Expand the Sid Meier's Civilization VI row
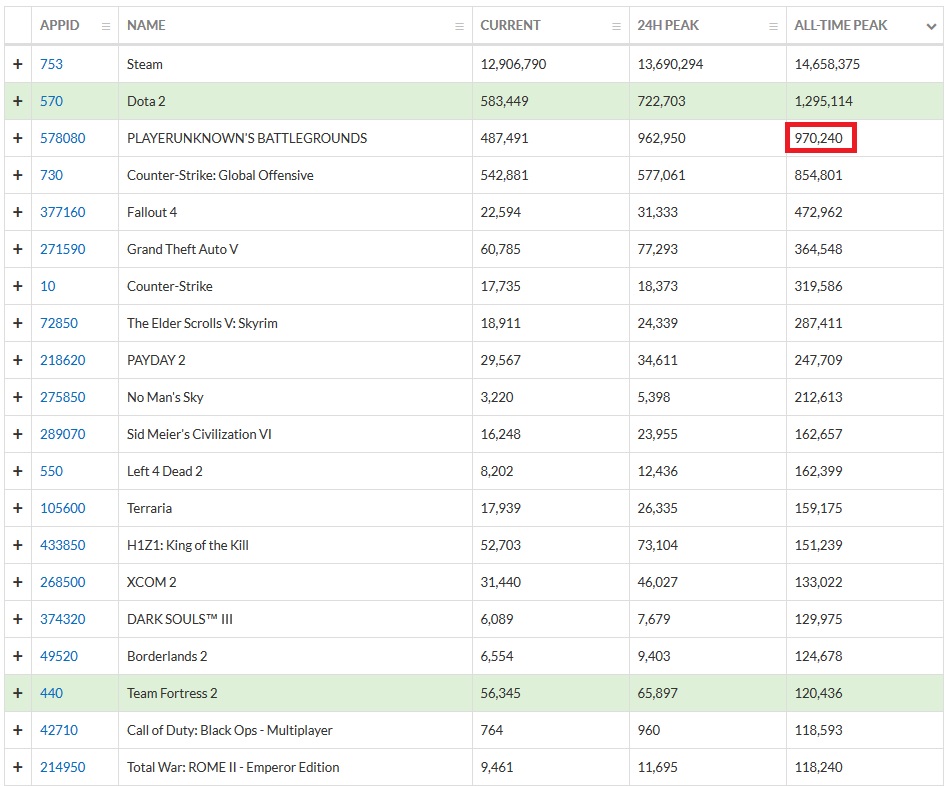The width and height of the screenshot is (947, 786). pyautogui.click(x=18, y=434)
